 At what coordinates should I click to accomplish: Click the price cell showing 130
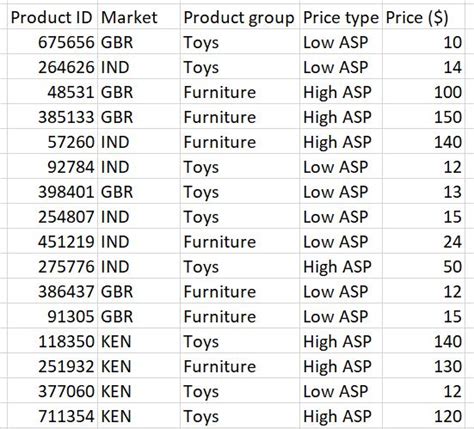[x=423, y=366]
